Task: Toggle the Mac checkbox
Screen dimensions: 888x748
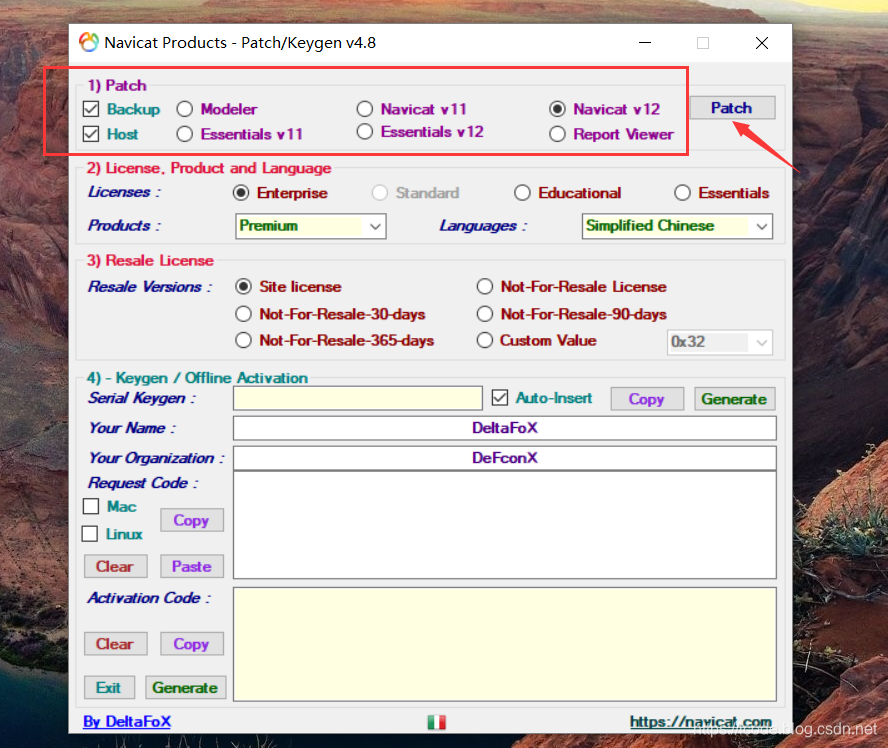Action: pyautogui.click(x=91, y=506)
